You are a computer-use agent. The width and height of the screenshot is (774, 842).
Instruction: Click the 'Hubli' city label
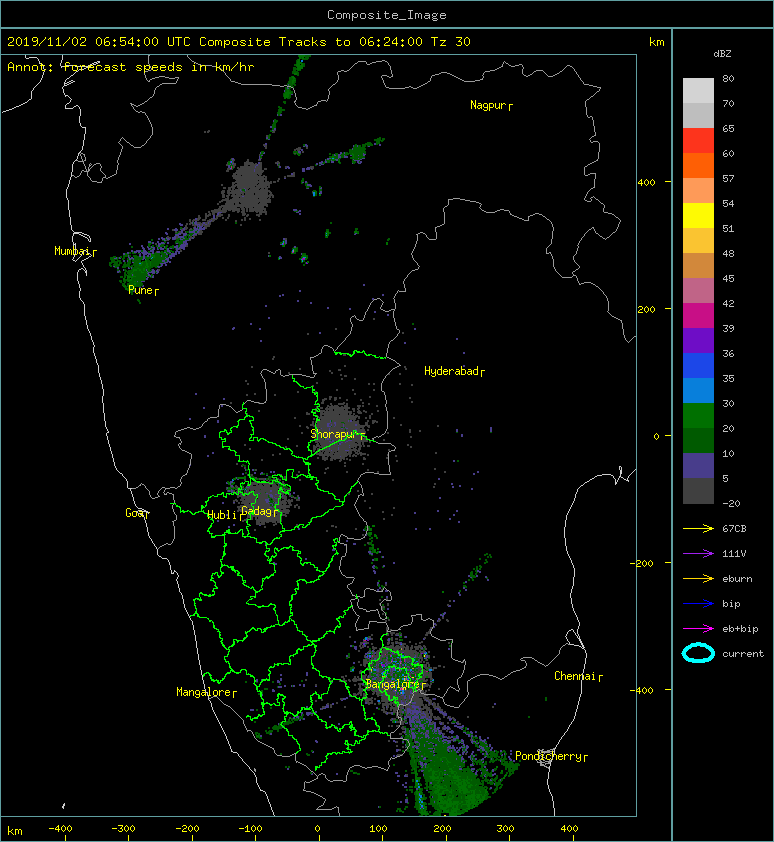coord(224,515)
